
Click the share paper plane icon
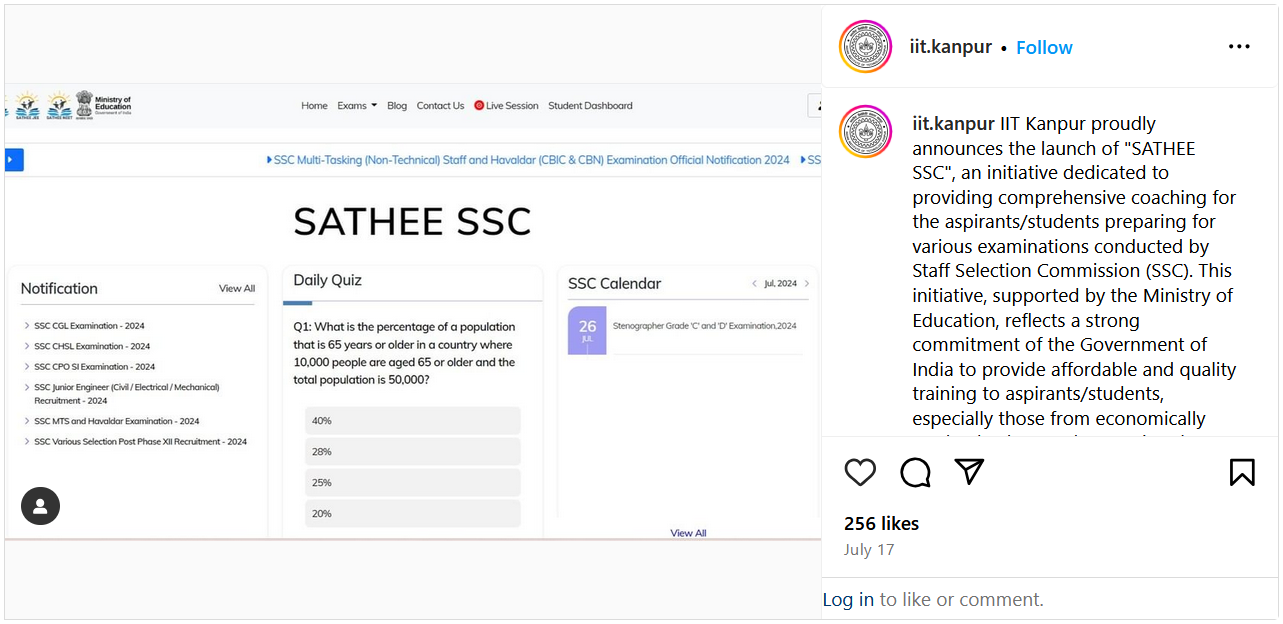tap(969, 471)
